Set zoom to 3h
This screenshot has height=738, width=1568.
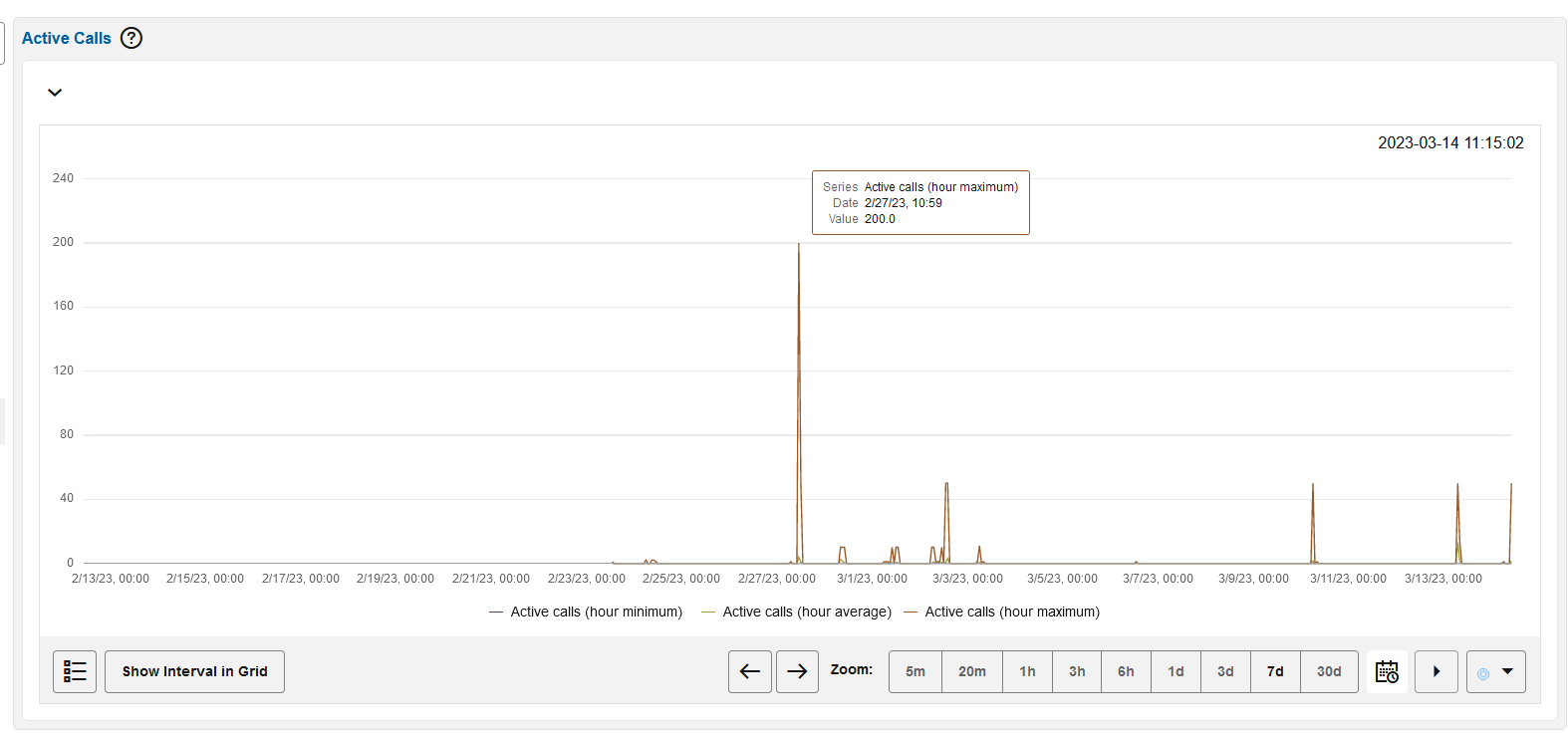click(x=1077, y=671)
